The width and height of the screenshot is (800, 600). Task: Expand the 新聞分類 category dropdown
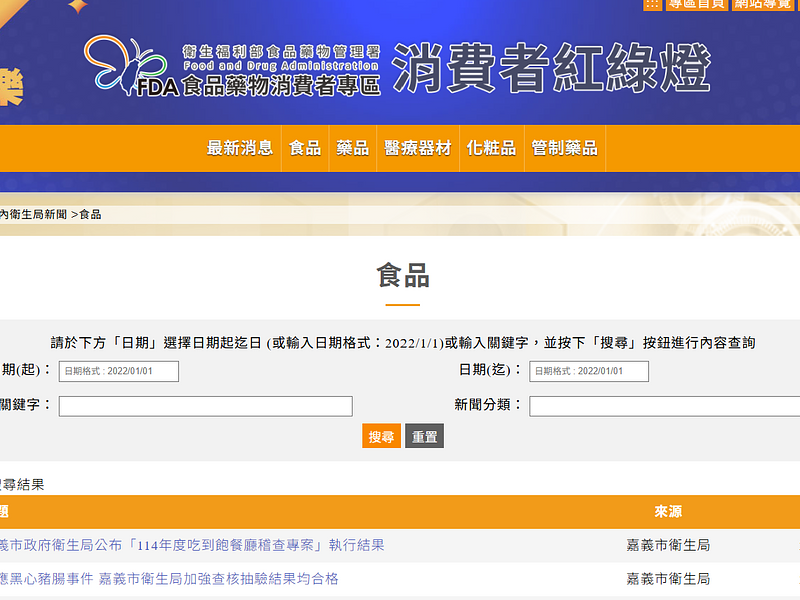[x=664, y=406]
